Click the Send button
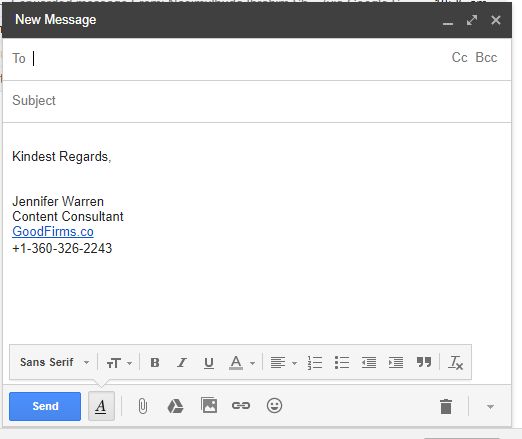 pos(45,406)
